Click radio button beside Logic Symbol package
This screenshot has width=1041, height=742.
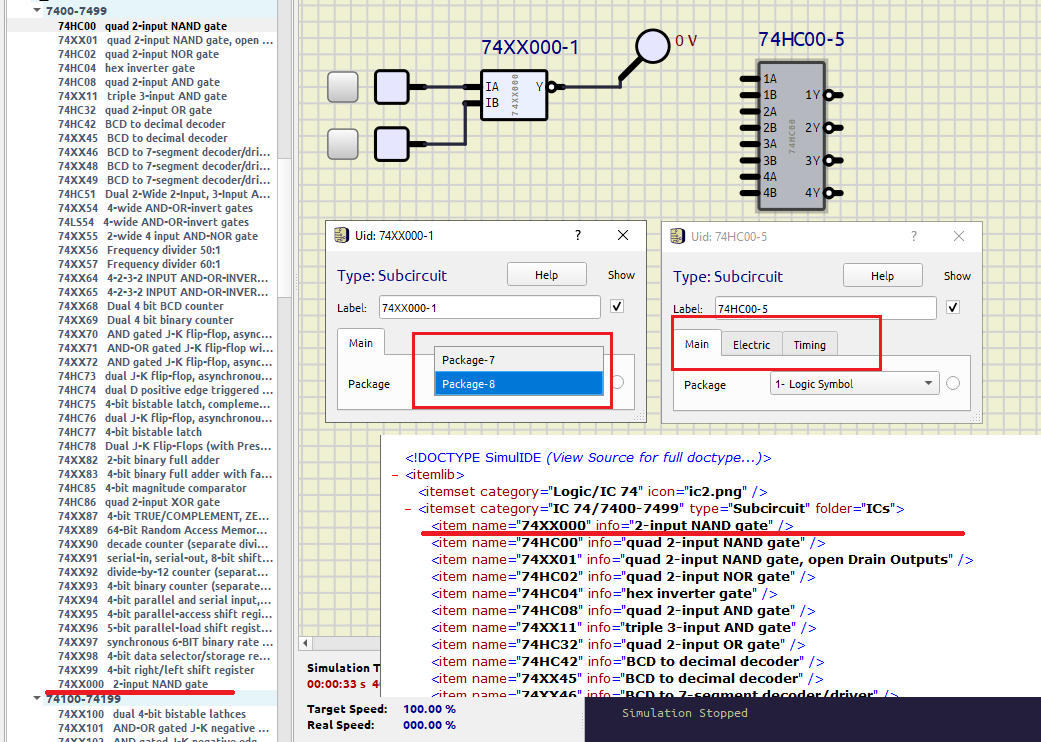[953, 383]
